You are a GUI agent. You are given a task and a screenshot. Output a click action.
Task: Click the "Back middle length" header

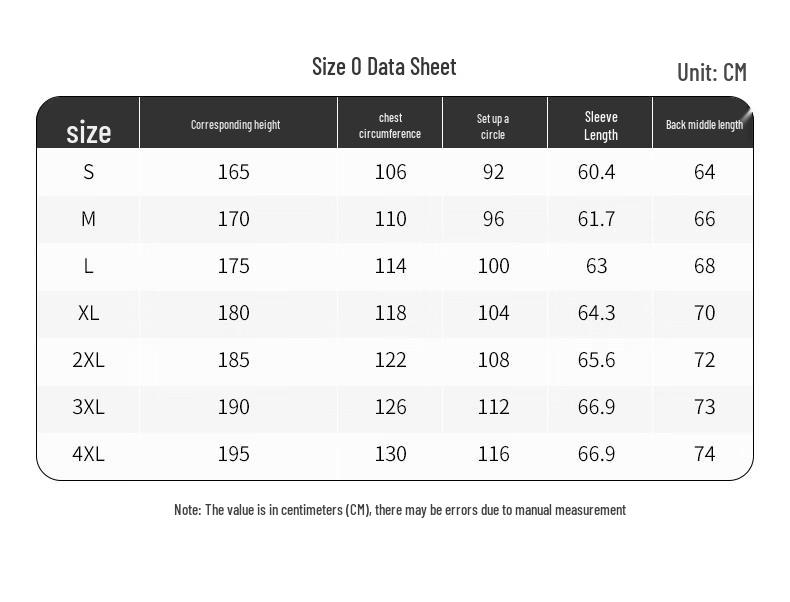click(x=704, y=125)
